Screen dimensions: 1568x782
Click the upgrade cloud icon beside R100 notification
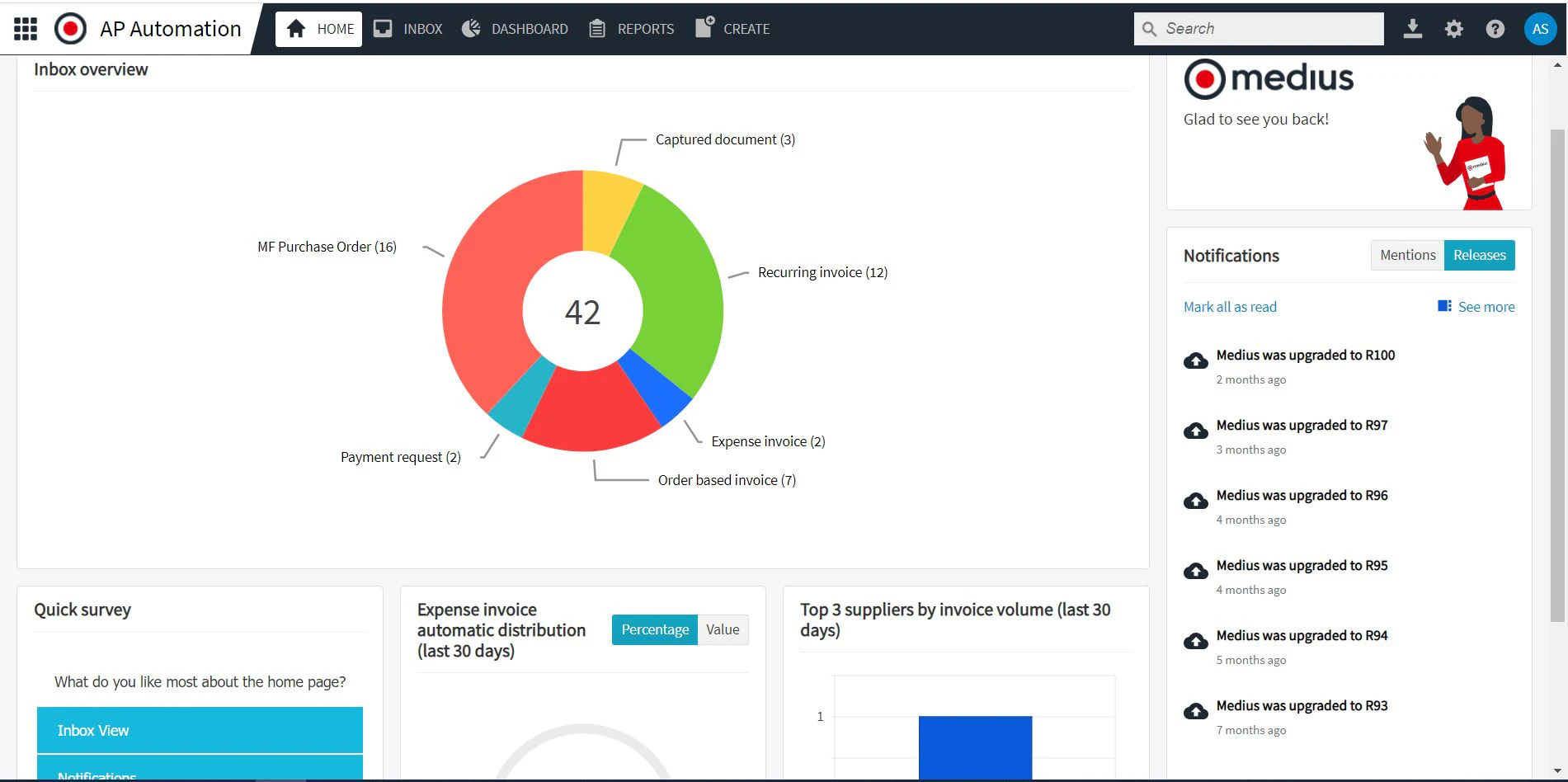tap(1195, 360)
